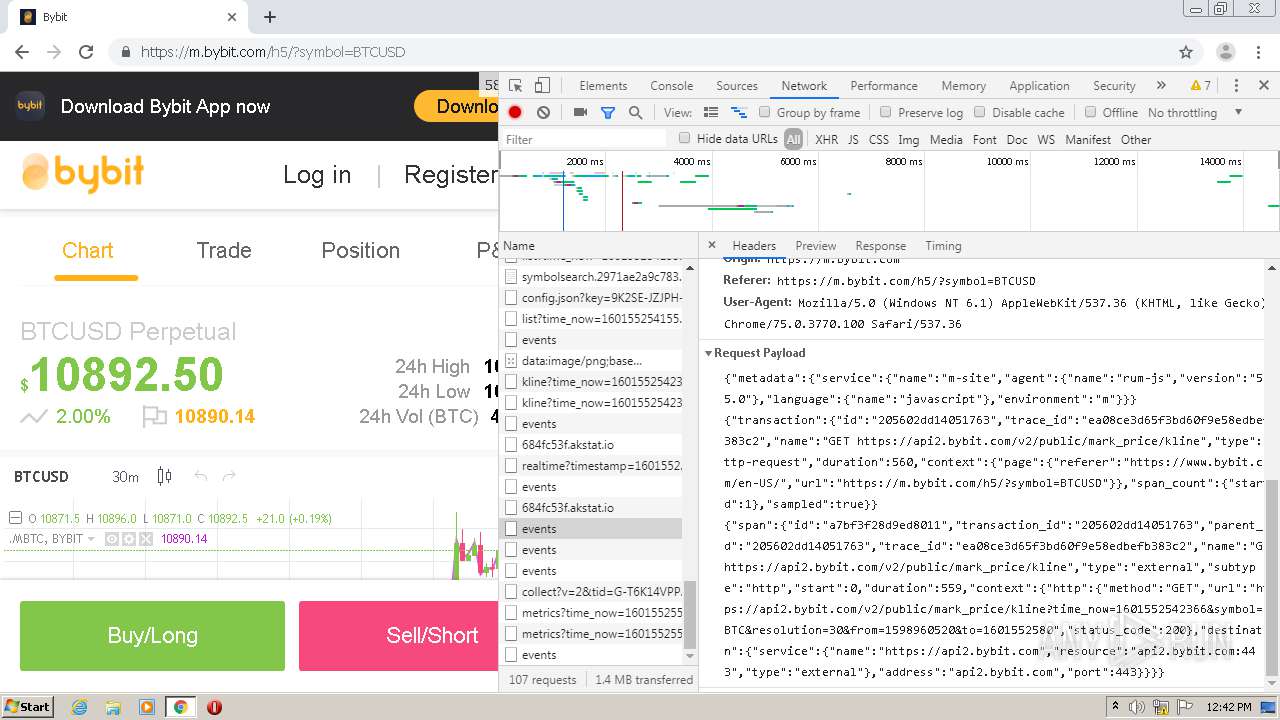This screenshot has height=720, width=1280.
Task: Toggle the network filter funnel icon
Action: pyautogui.click(x=607, y=113)
